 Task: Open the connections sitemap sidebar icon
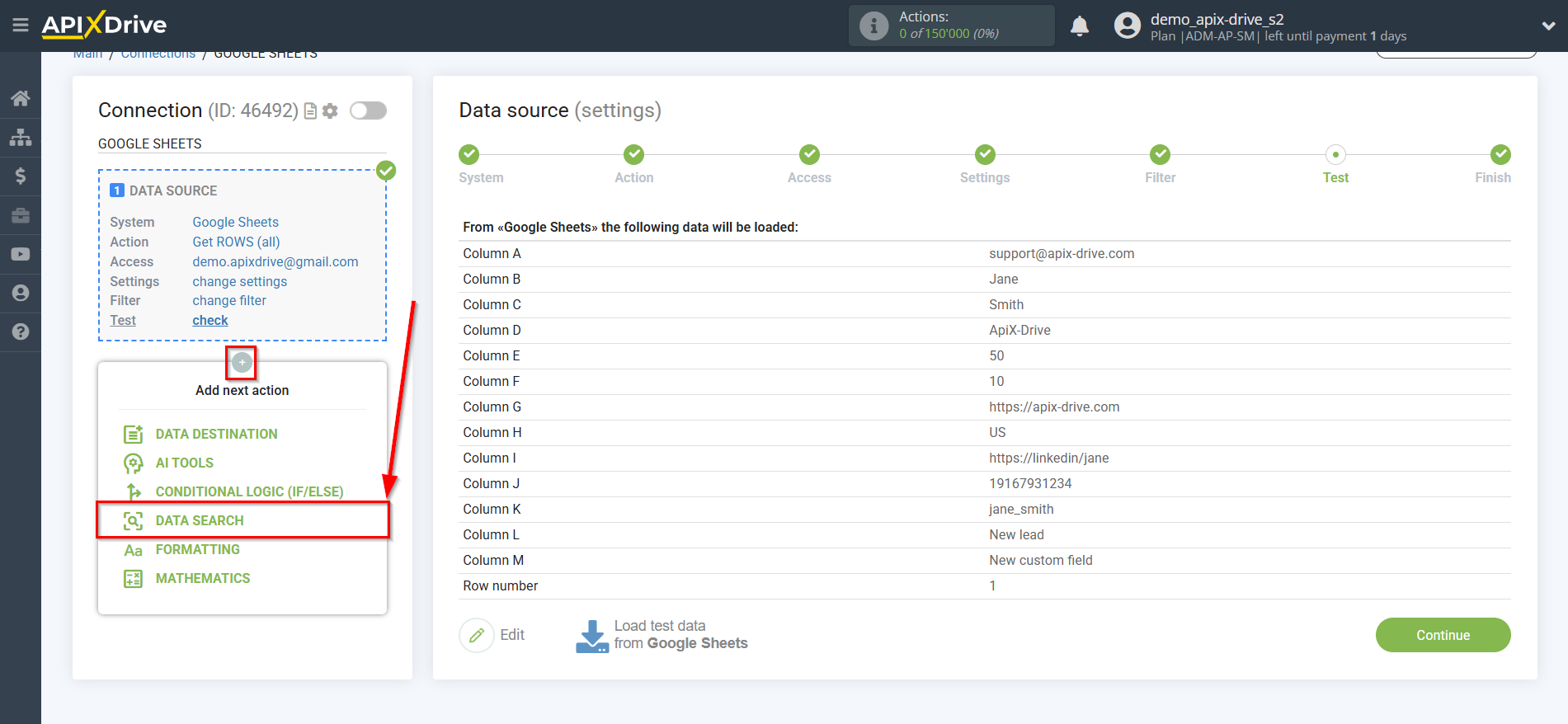(x=21, y=137)
